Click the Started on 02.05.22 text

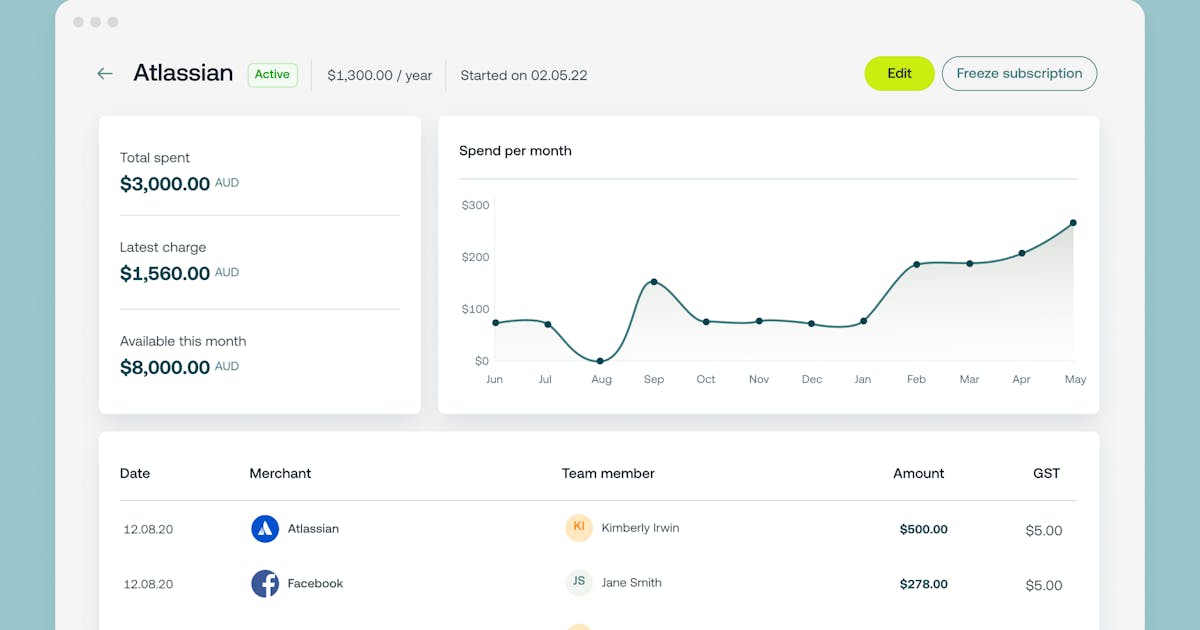[523, 75]
